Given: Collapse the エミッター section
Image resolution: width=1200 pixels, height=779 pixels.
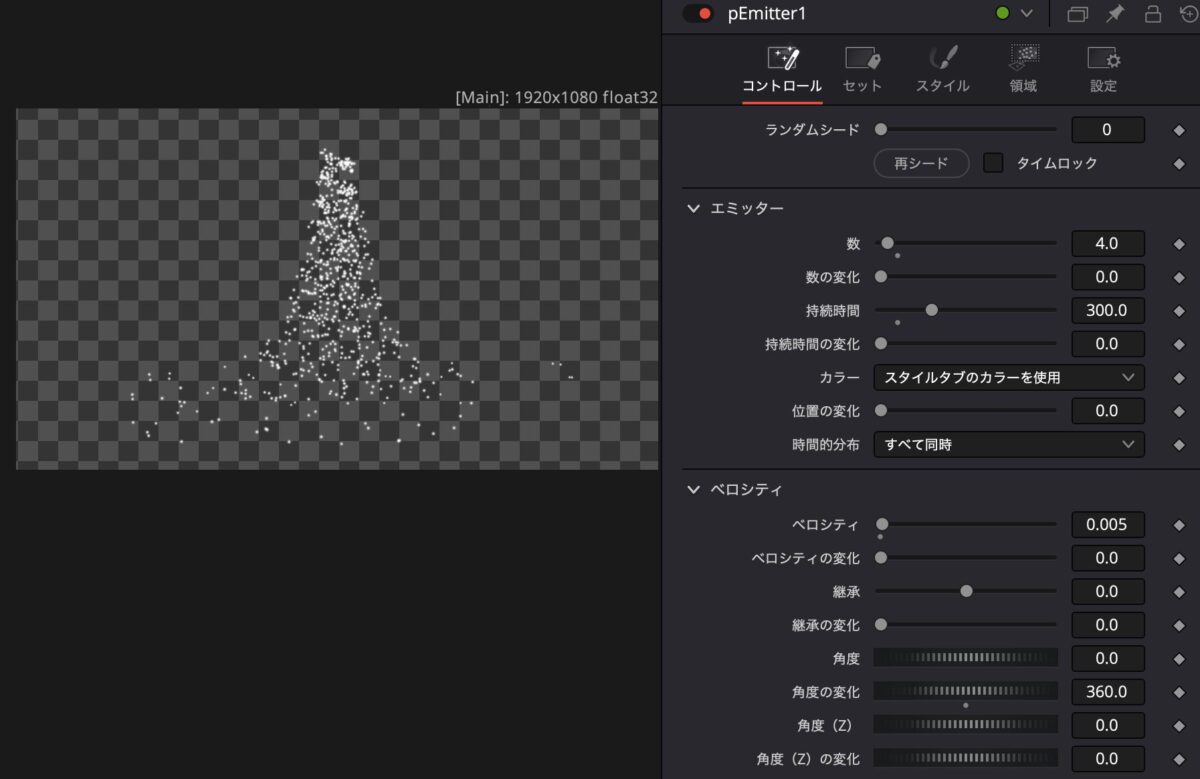Looking at the screenshot, I should click(x=693, y=208).
